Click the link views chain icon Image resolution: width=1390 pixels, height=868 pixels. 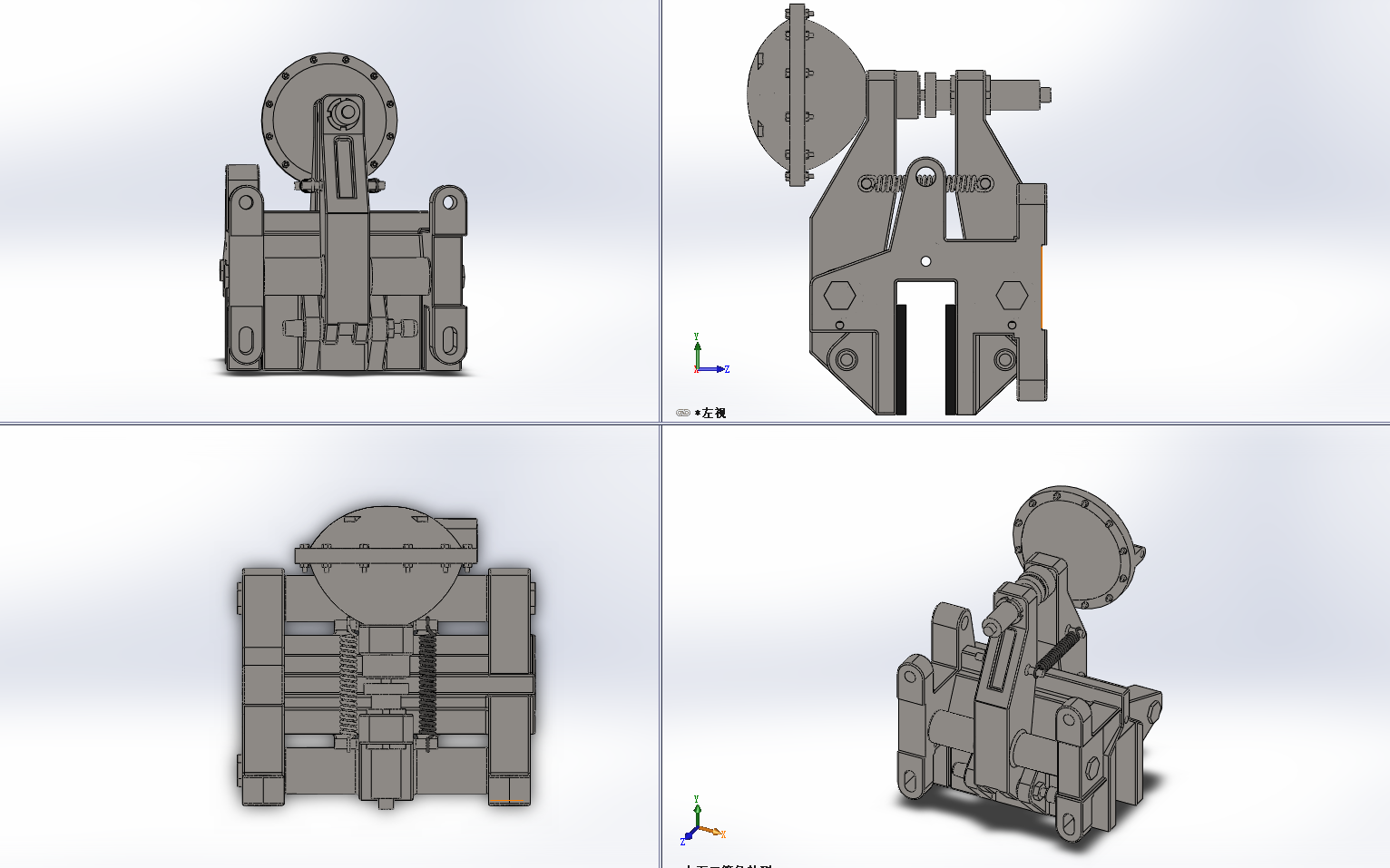[x=683, y=413]
